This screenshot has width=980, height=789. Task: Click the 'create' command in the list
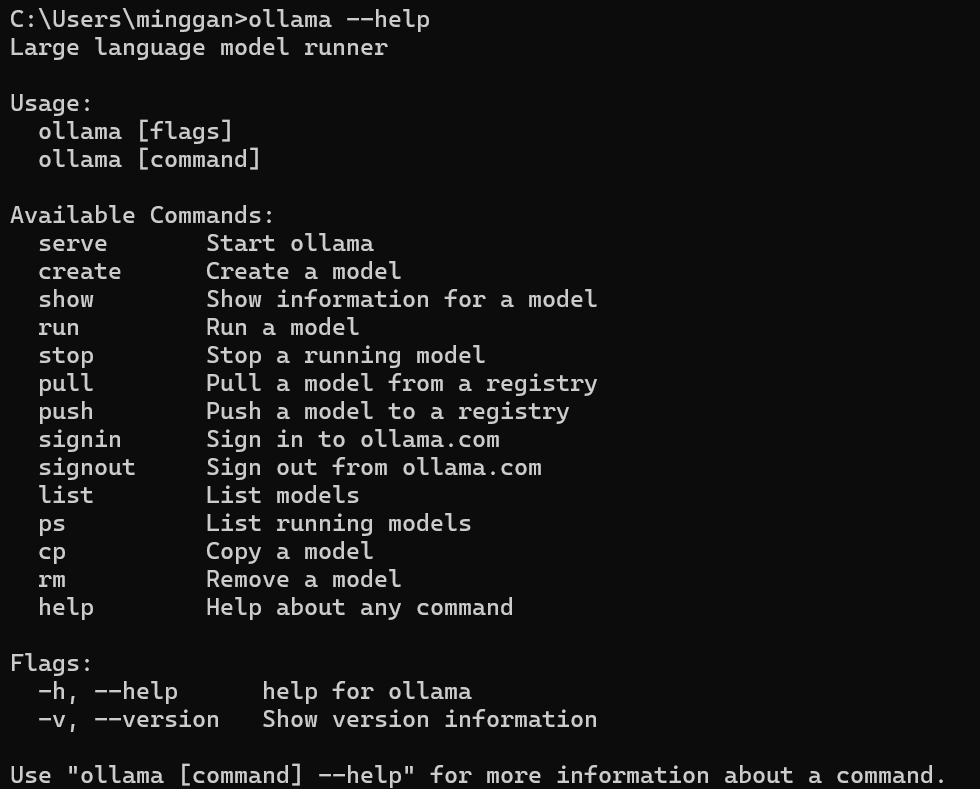click(x=79, y=272)
